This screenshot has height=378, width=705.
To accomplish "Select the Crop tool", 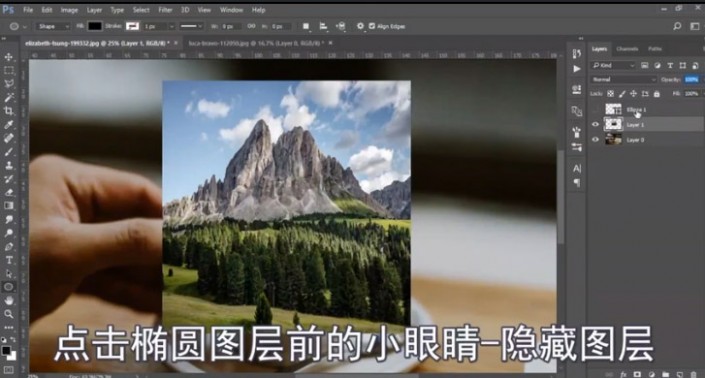I will pos(9,111).
